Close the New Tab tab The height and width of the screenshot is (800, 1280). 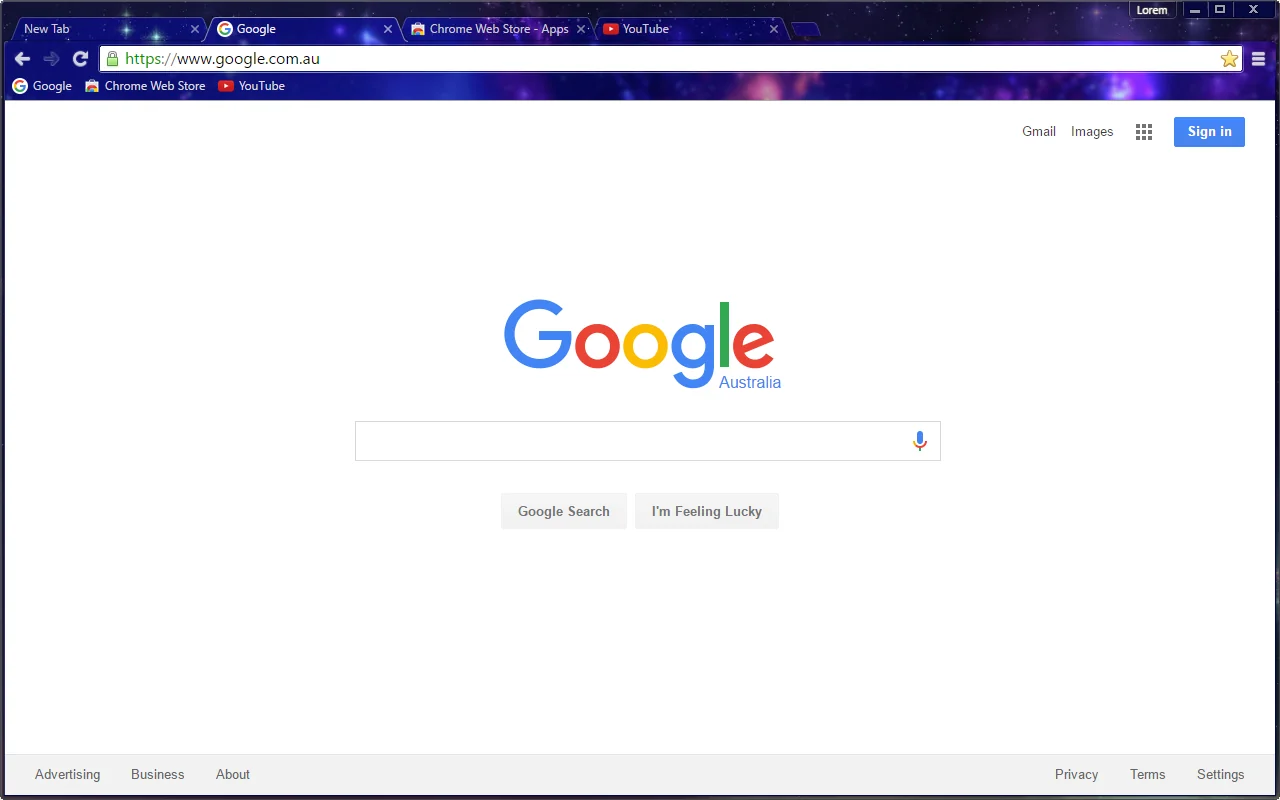click(x=195, y=29)
